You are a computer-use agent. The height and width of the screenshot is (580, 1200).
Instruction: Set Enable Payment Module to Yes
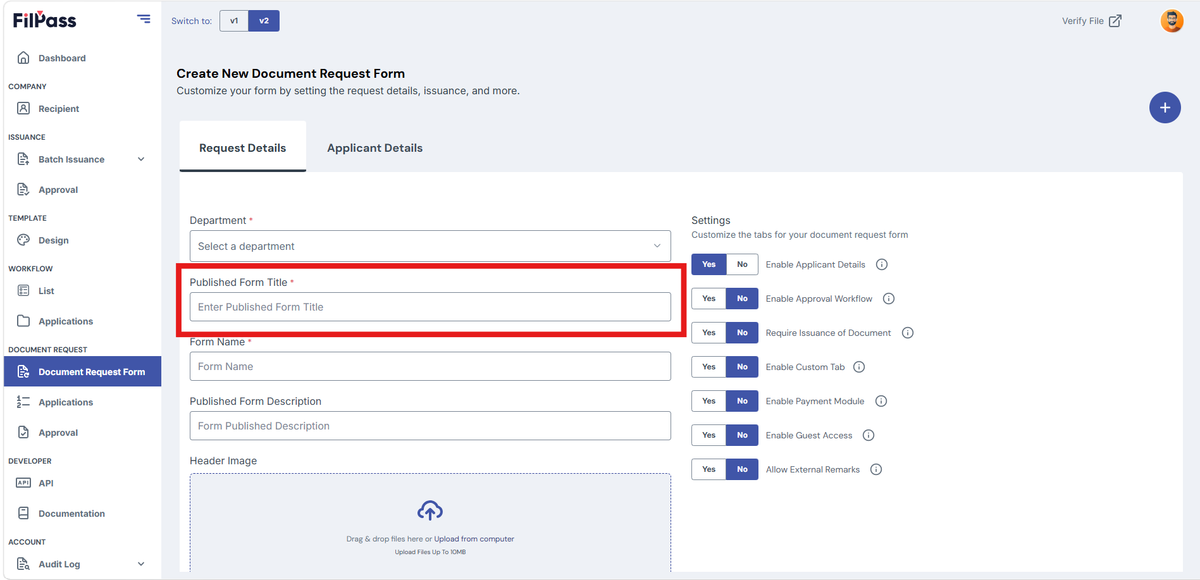(709, 401)
